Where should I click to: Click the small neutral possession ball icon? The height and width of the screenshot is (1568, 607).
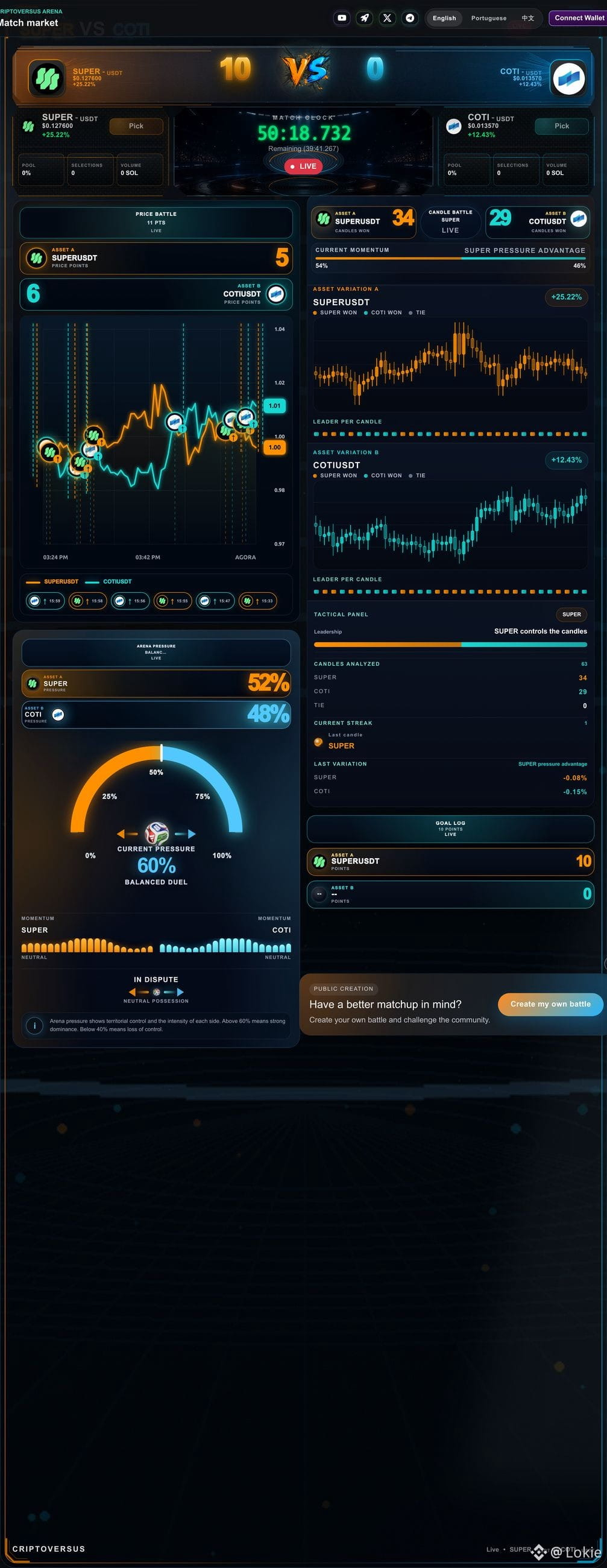(156, 991)
